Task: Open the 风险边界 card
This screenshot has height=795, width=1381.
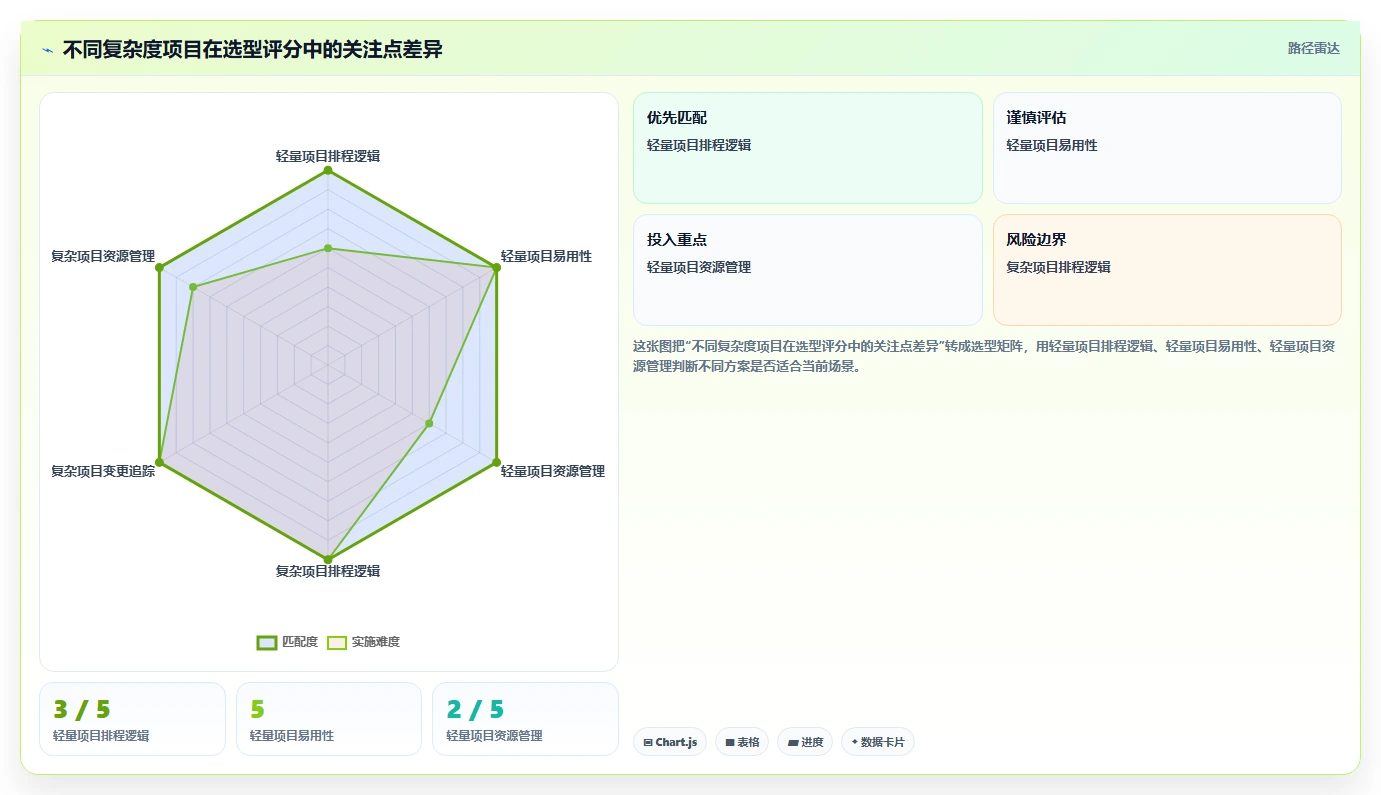Action: [x=1167, y=270]
